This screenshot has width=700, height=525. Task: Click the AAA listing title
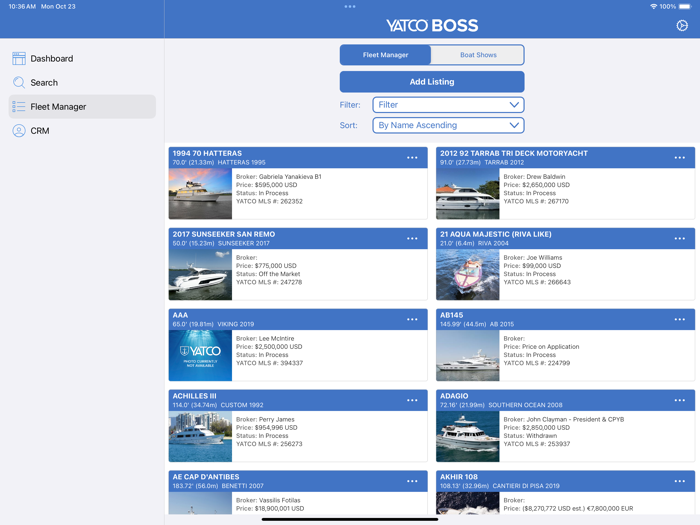tap(180, 315)
